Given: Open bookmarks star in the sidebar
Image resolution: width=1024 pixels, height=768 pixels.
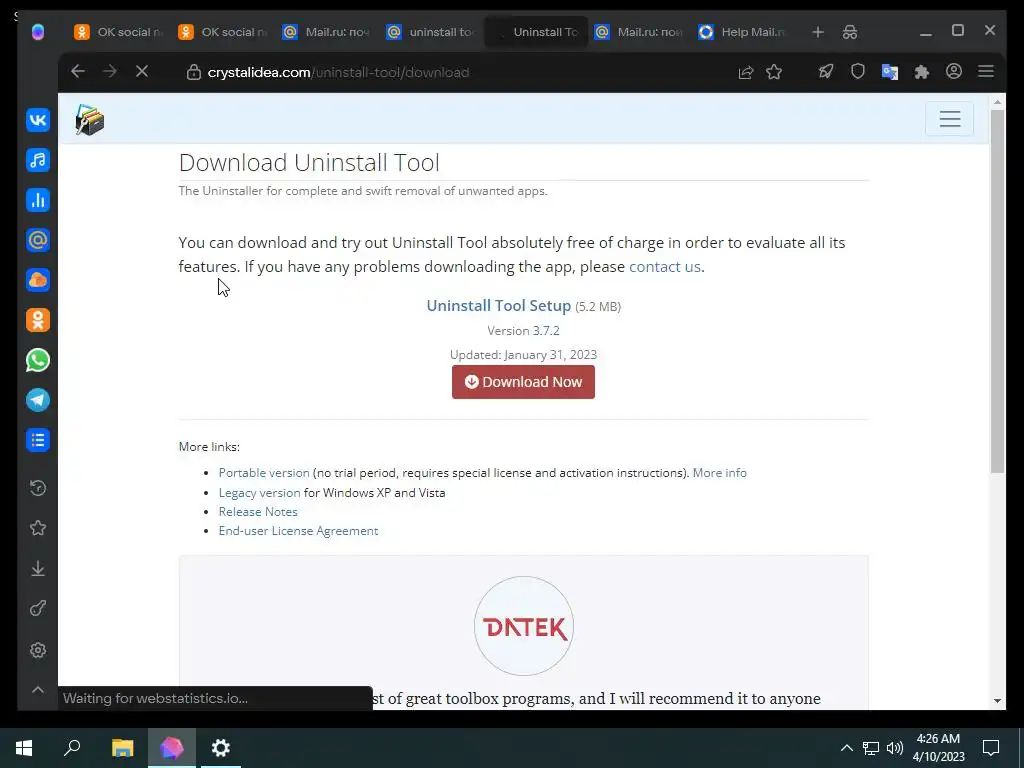Looking at the screenshot, I should 38,528.
